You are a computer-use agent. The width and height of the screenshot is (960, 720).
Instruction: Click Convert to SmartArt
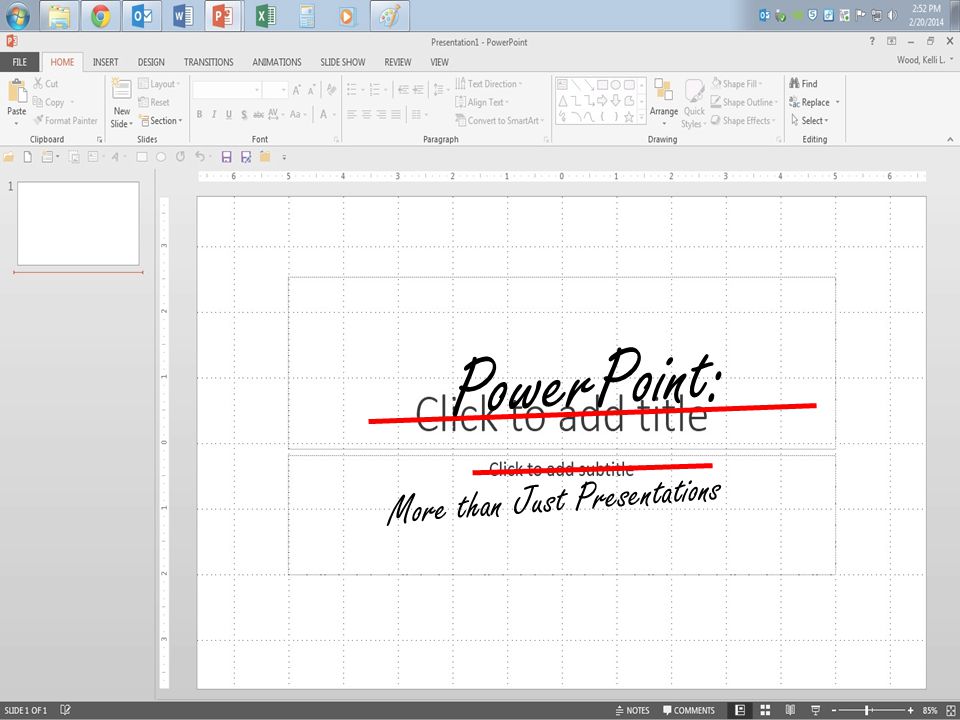pyautogui.click(x=500, y=121)
